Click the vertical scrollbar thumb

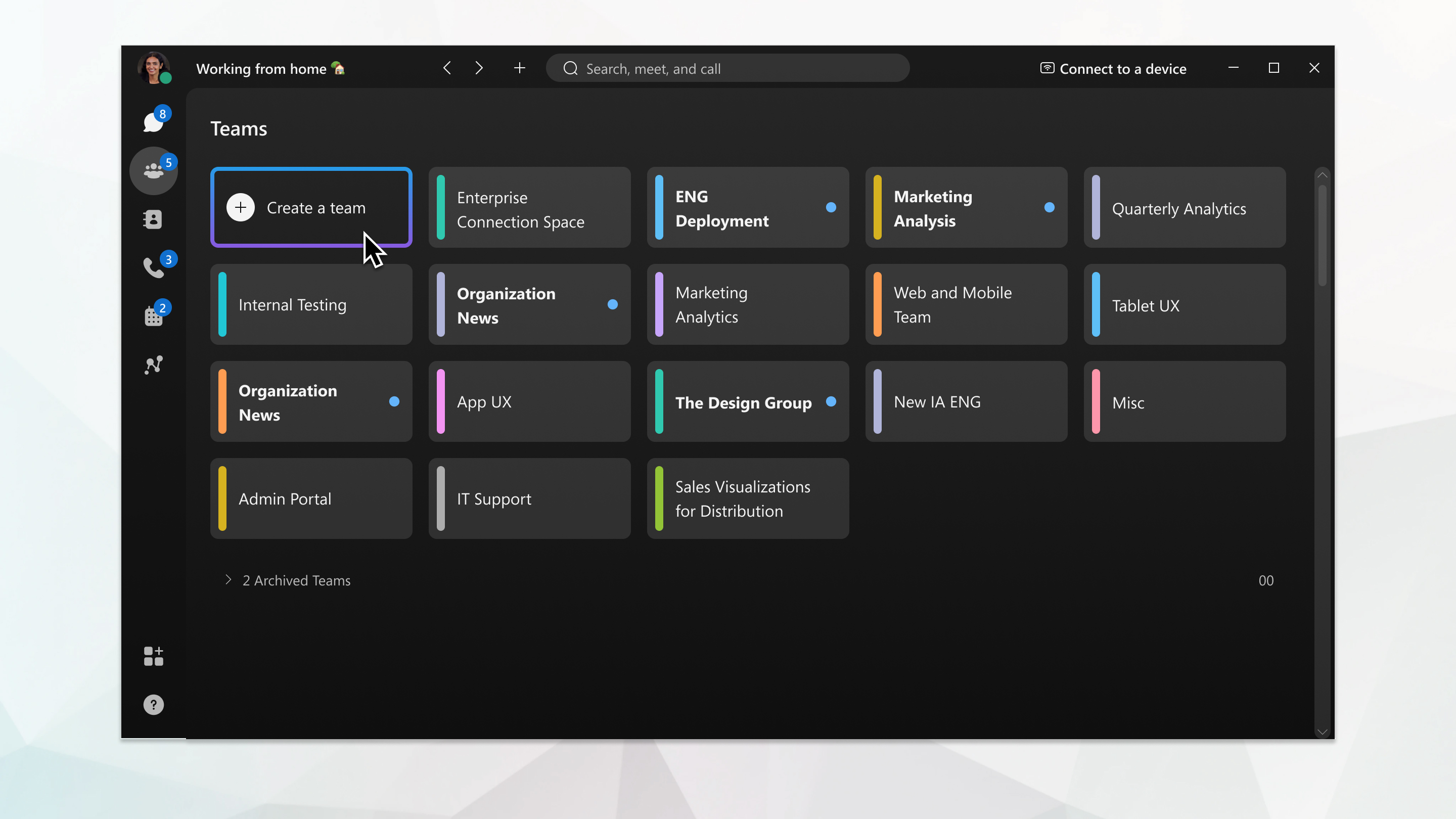(x=1322, y=236)
